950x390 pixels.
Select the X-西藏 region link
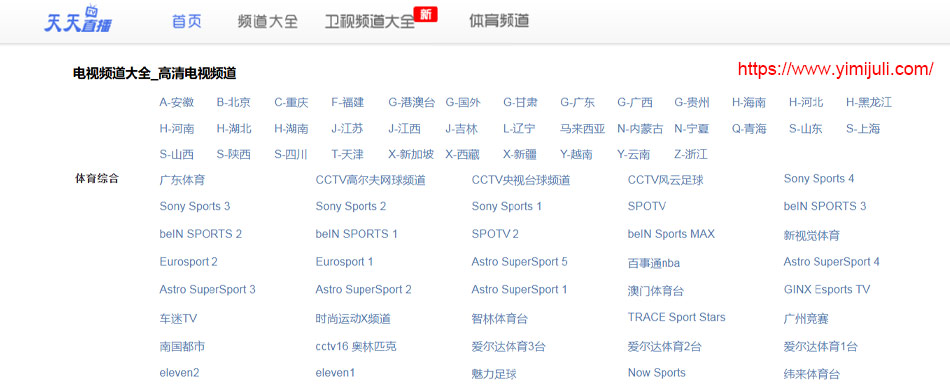click(462, 154)
